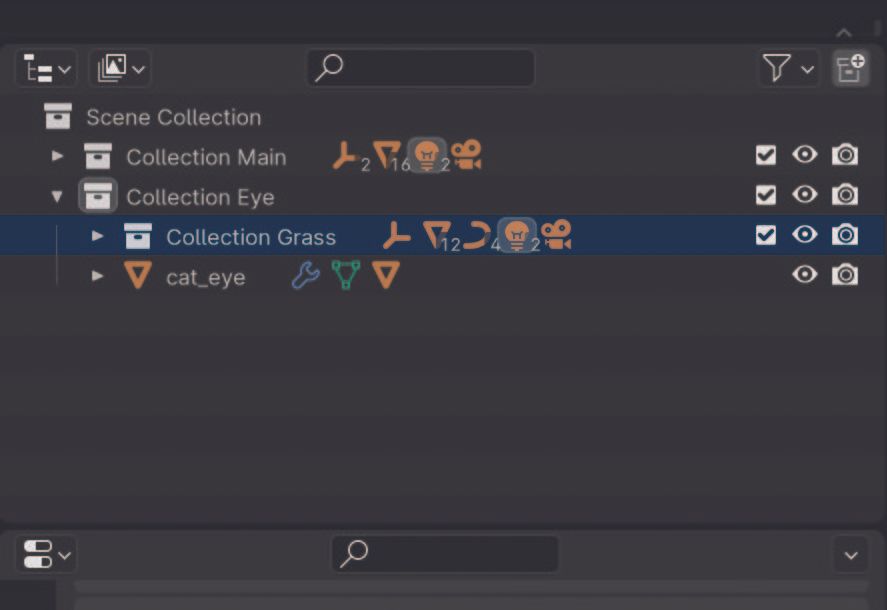Collapse Collection Eye with its disclosure triangle

57,196
